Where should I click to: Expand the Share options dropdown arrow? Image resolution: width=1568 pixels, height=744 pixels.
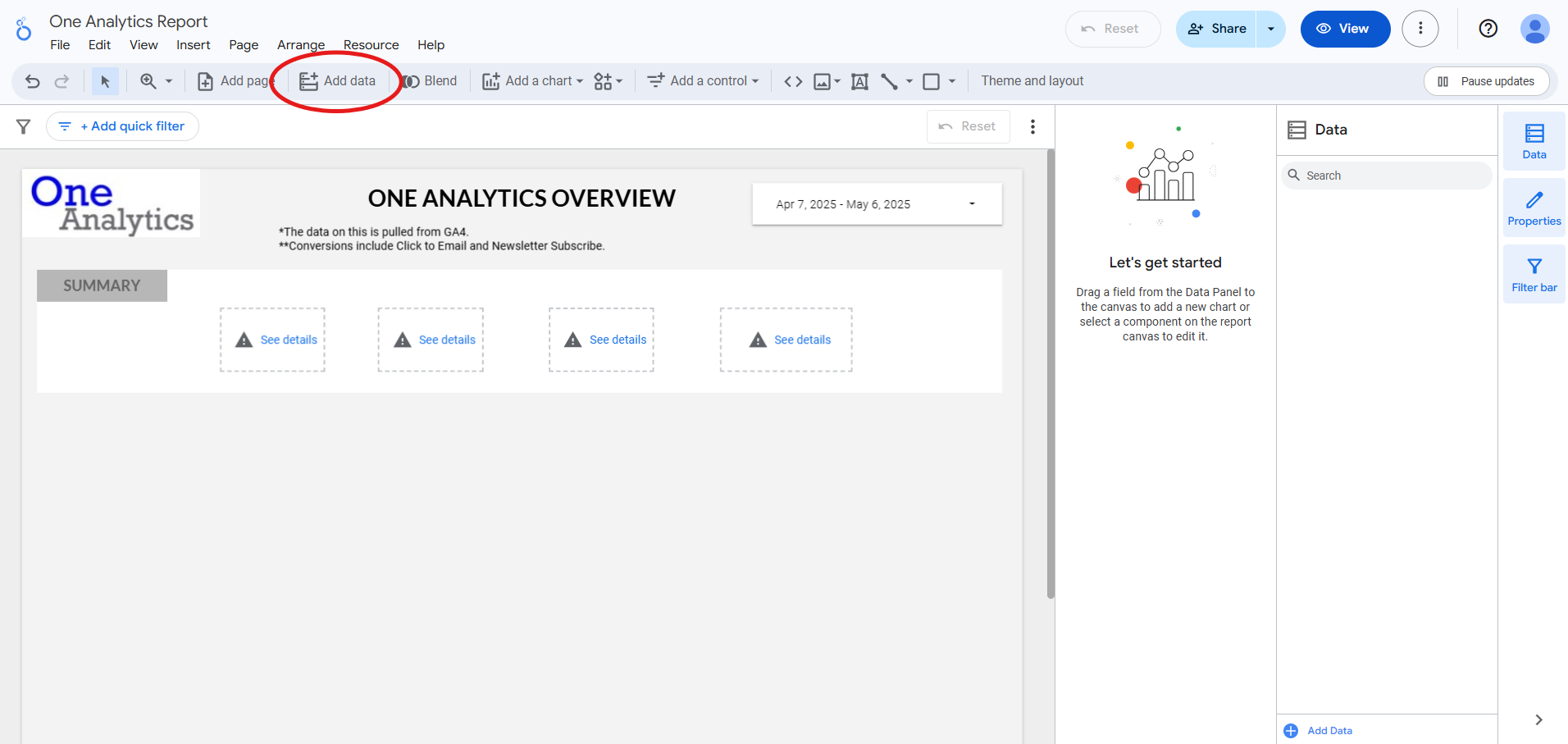[1271, 29]
